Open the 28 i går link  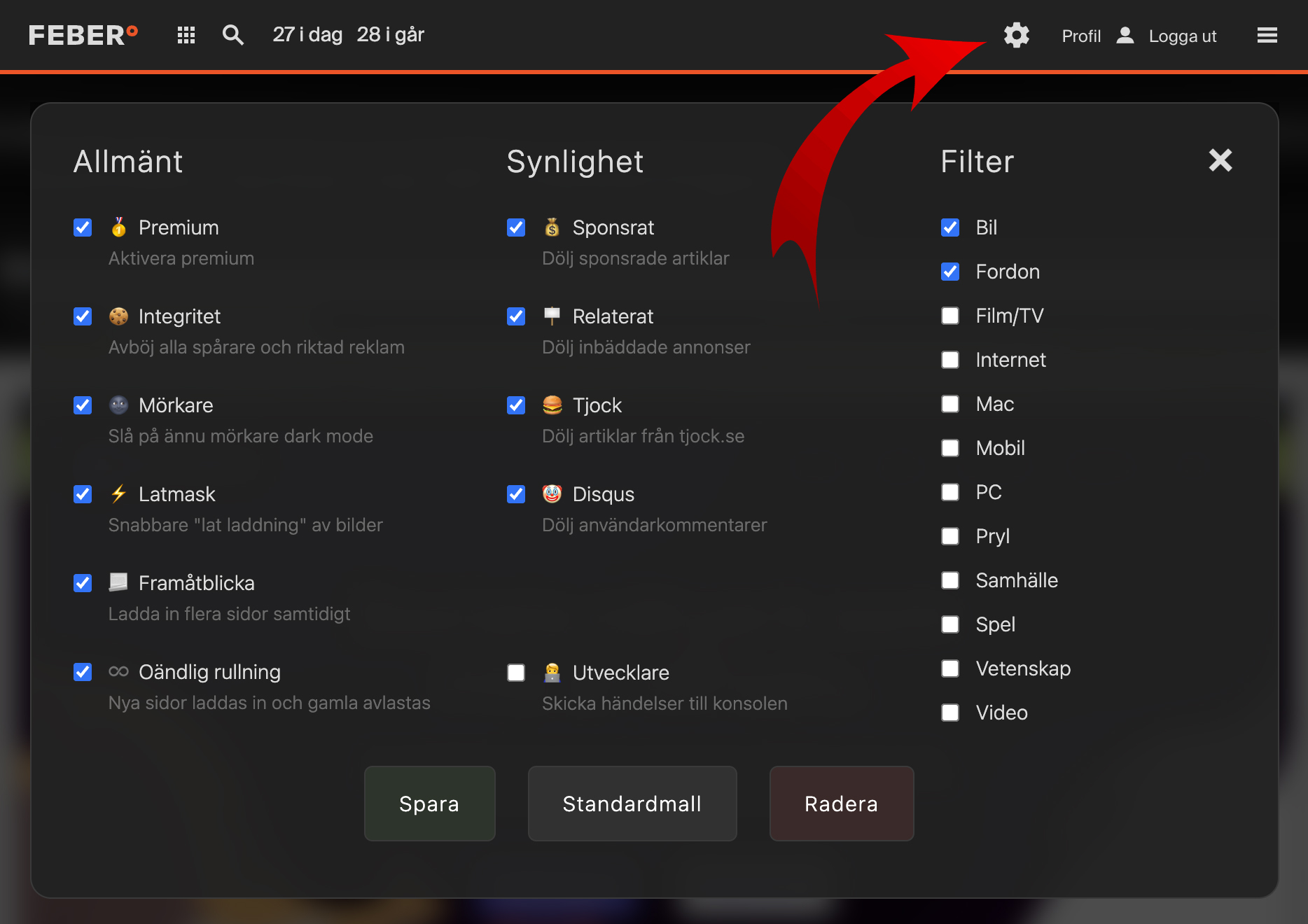click(391, 34)
